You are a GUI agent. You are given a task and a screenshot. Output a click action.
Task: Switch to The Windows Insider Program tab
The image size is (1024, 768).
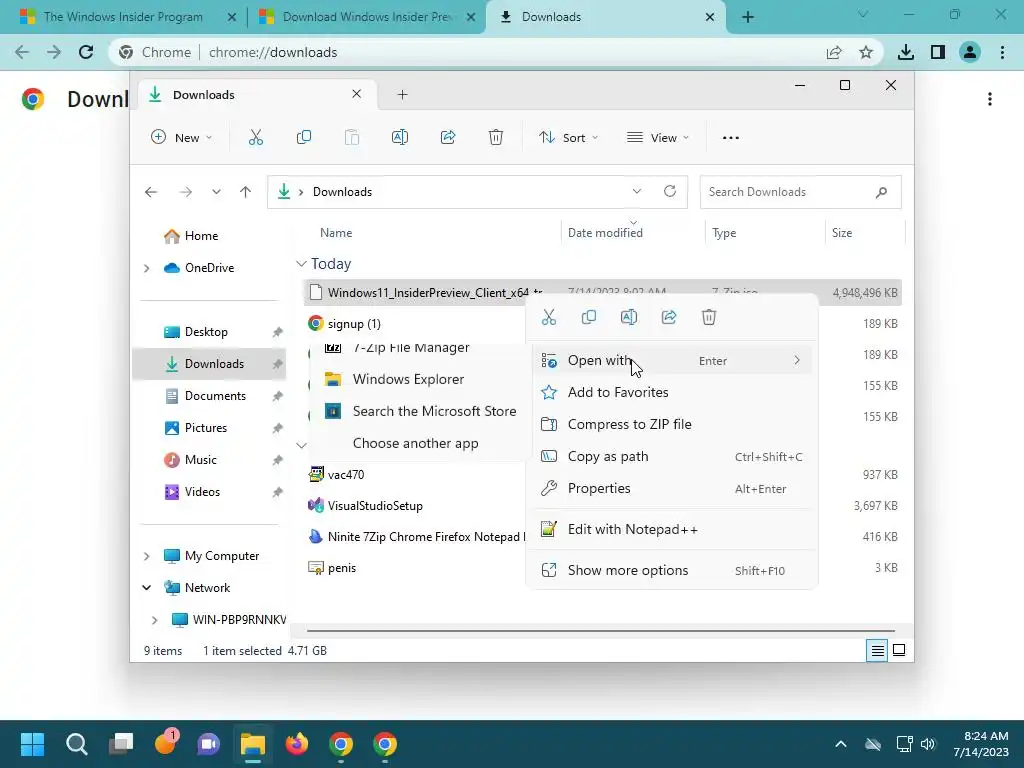pyautogui.click(x=123, y=17)
